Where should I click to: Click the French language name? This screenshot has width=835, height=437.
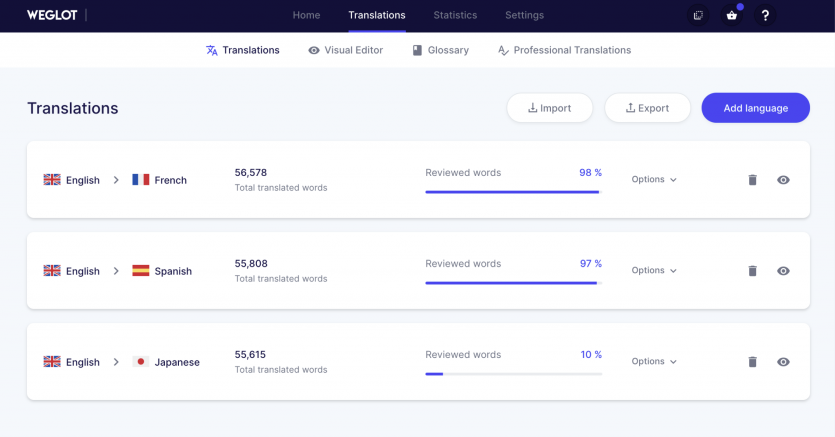(x=170, y=180)
